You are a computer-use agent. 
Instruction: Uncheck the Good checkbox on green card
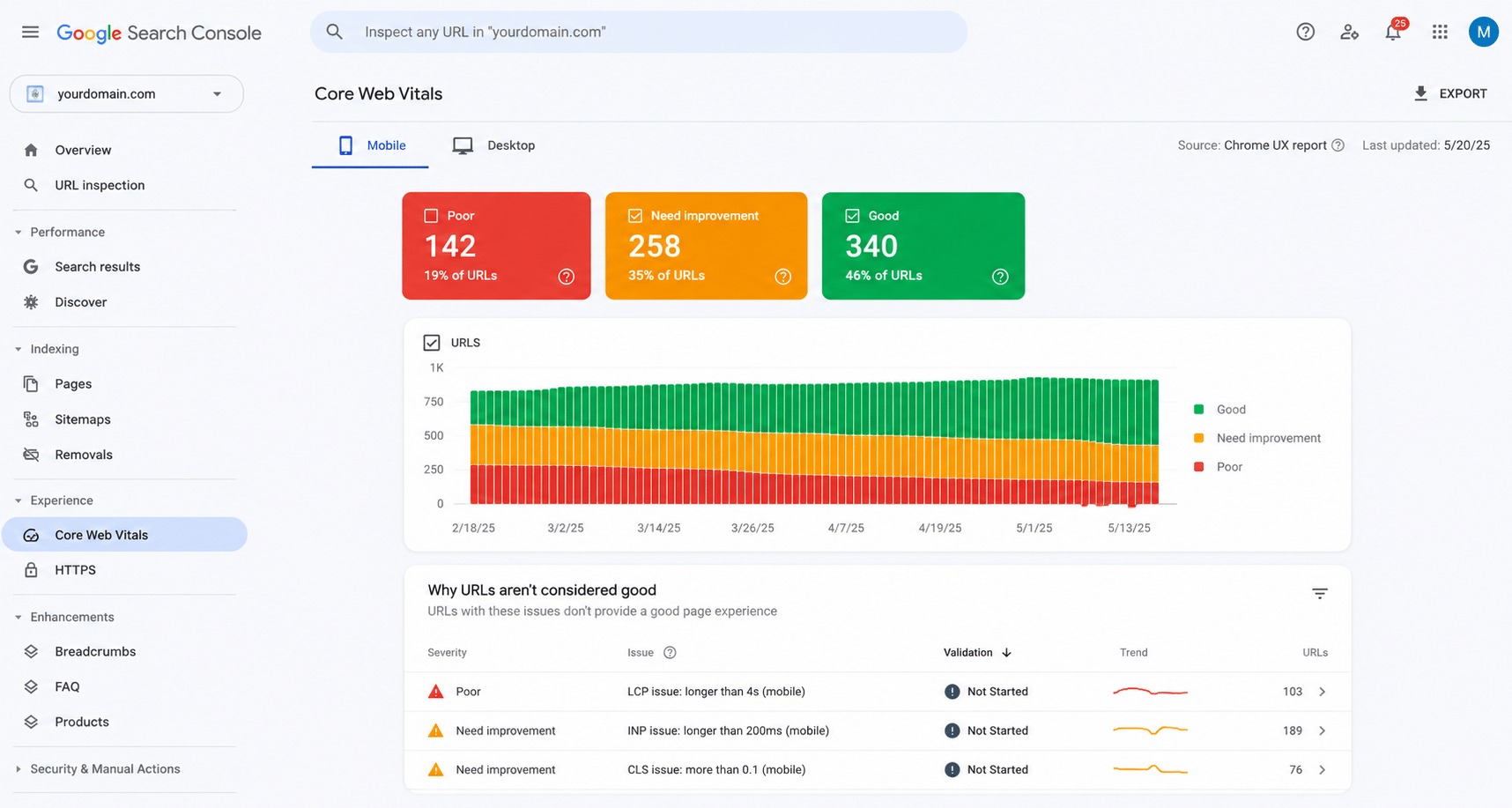(x=852, y=216)
